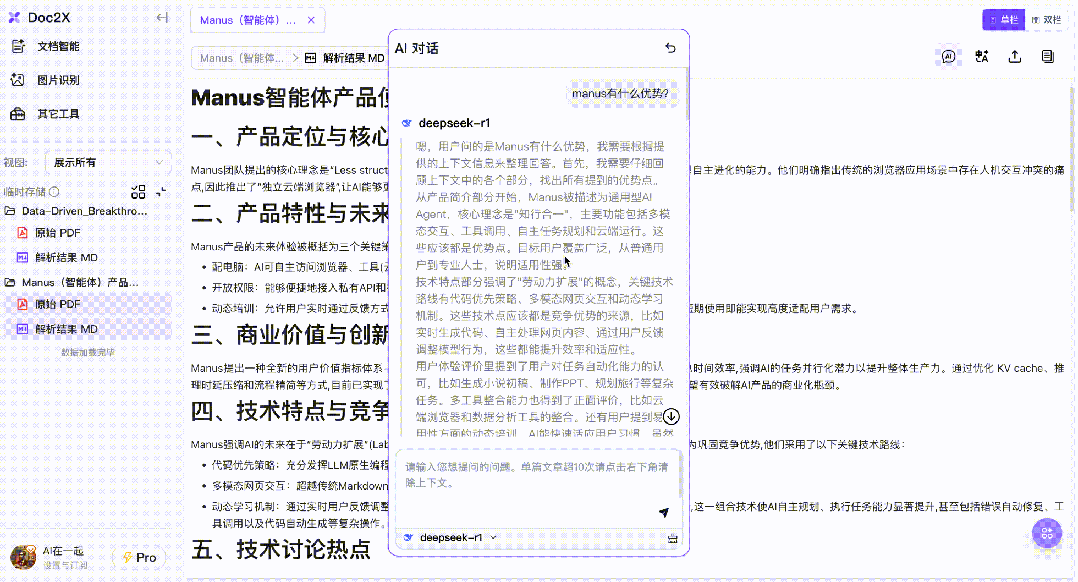
Task: Open the 视图 展示所有 dropdown
Action: pos(109,163)
